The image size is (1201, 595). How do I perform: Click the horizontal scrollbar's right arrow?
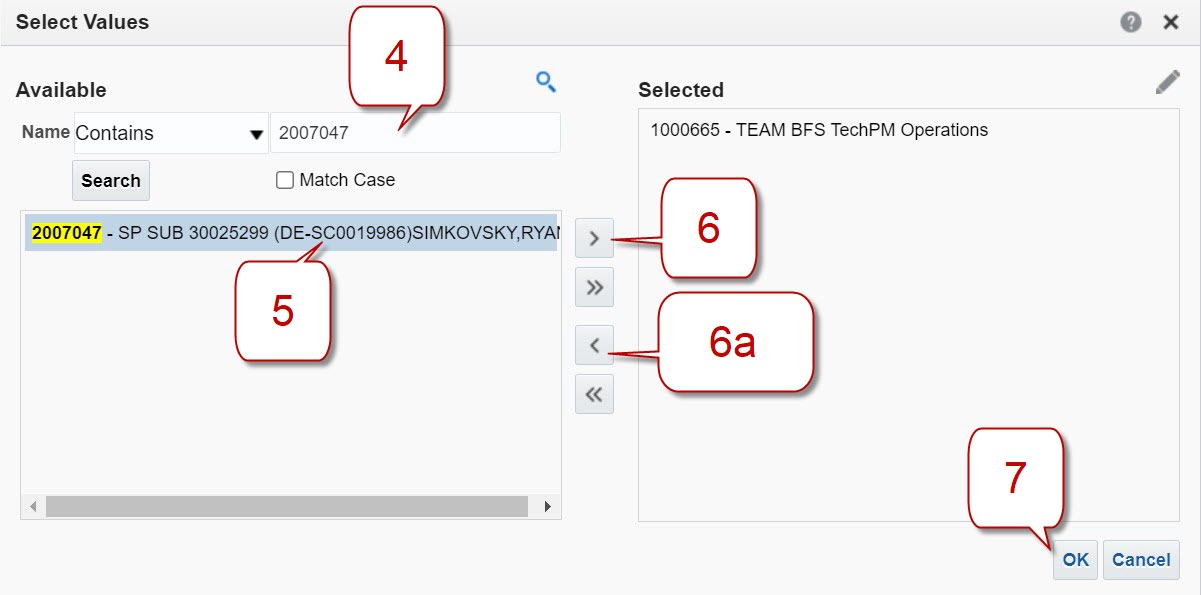(x=548, y=507)
